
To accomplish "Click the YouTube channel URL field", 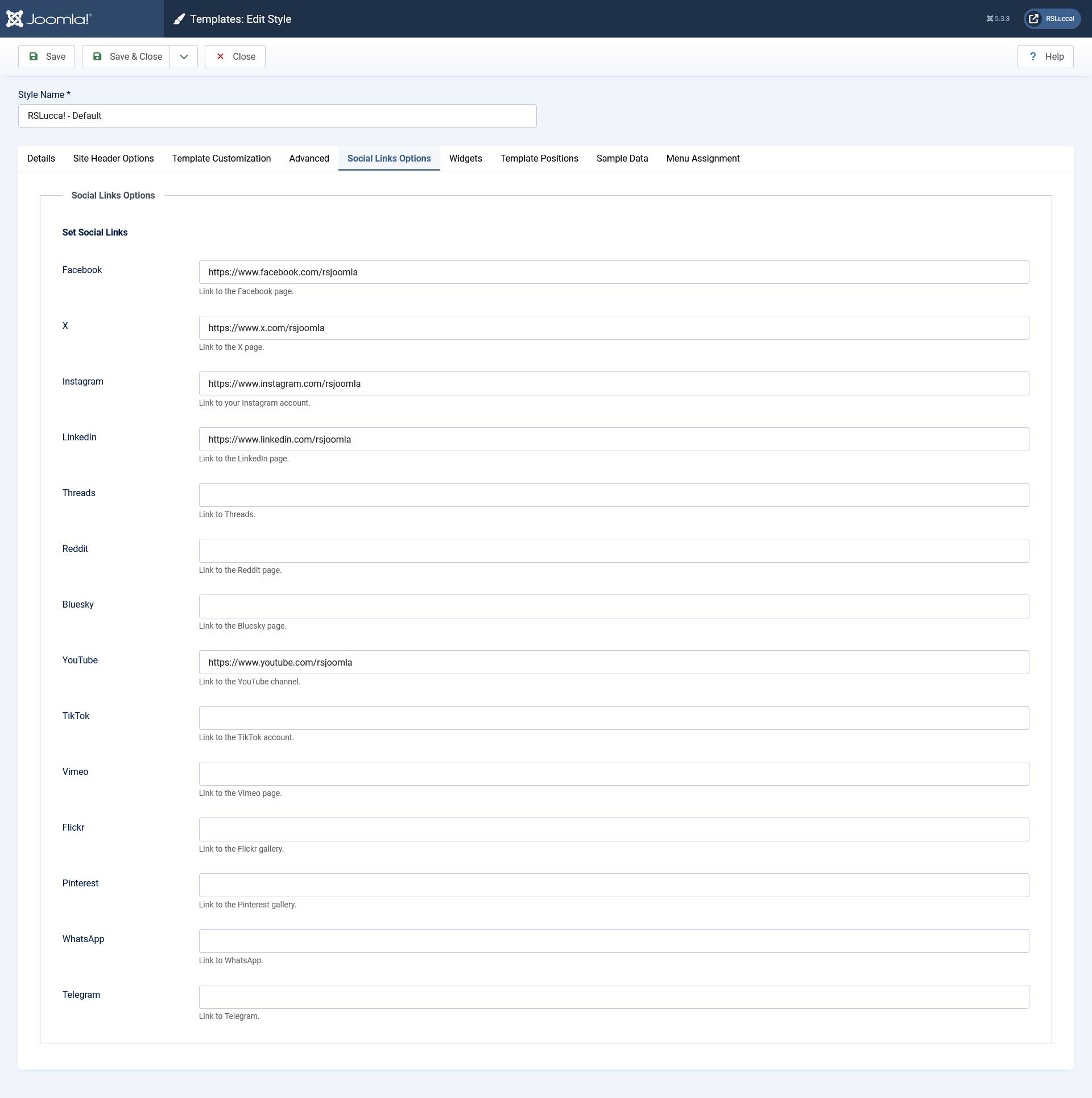I will [614, 662].
